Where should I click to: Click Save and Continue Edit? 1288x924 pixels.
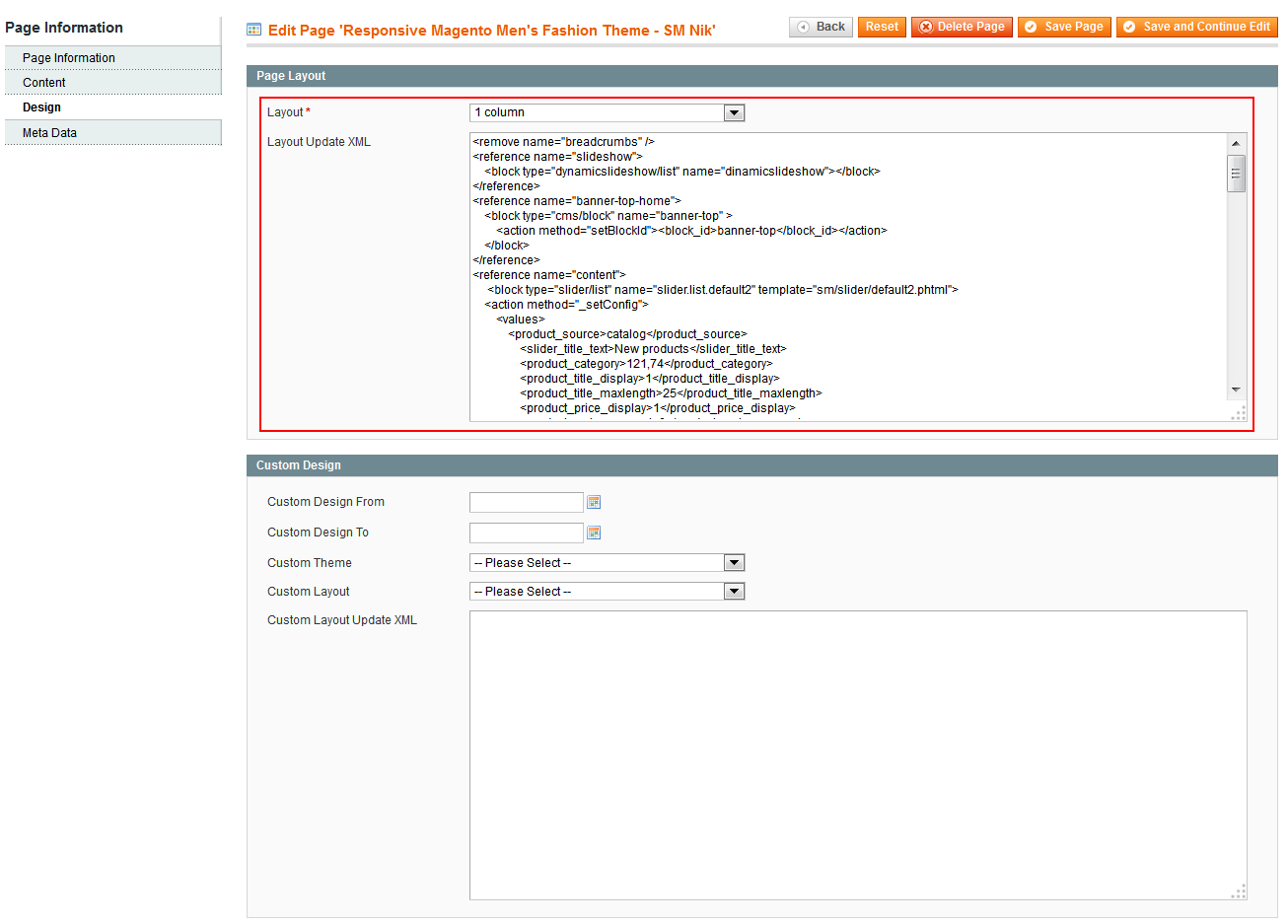[x=1196, y=27]
